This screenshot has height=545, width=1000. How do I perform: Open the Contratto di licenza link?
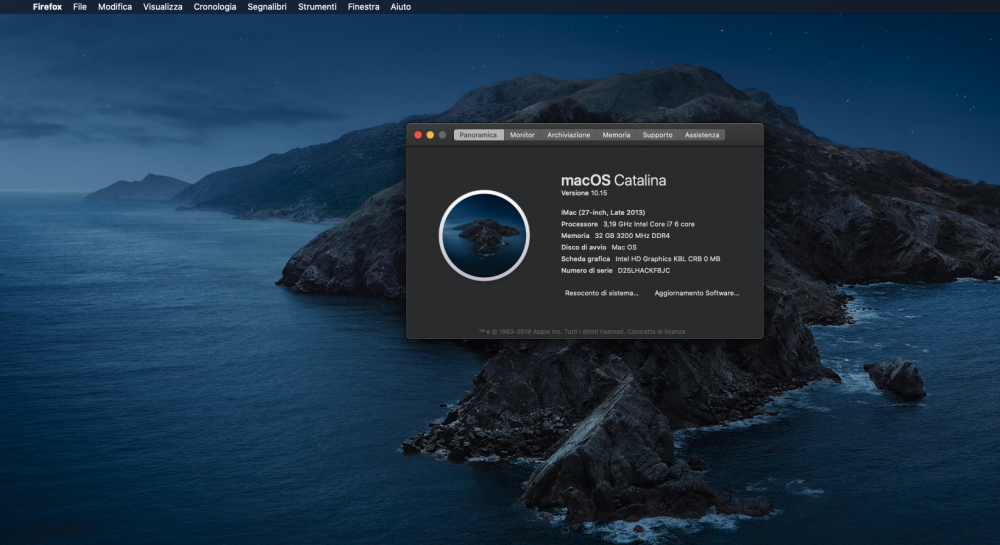(656, 331)
